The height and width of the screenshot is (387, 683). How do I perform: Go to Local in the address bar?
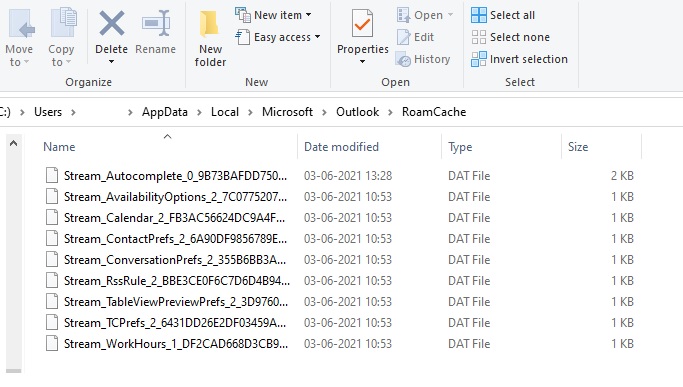point(225,112)
